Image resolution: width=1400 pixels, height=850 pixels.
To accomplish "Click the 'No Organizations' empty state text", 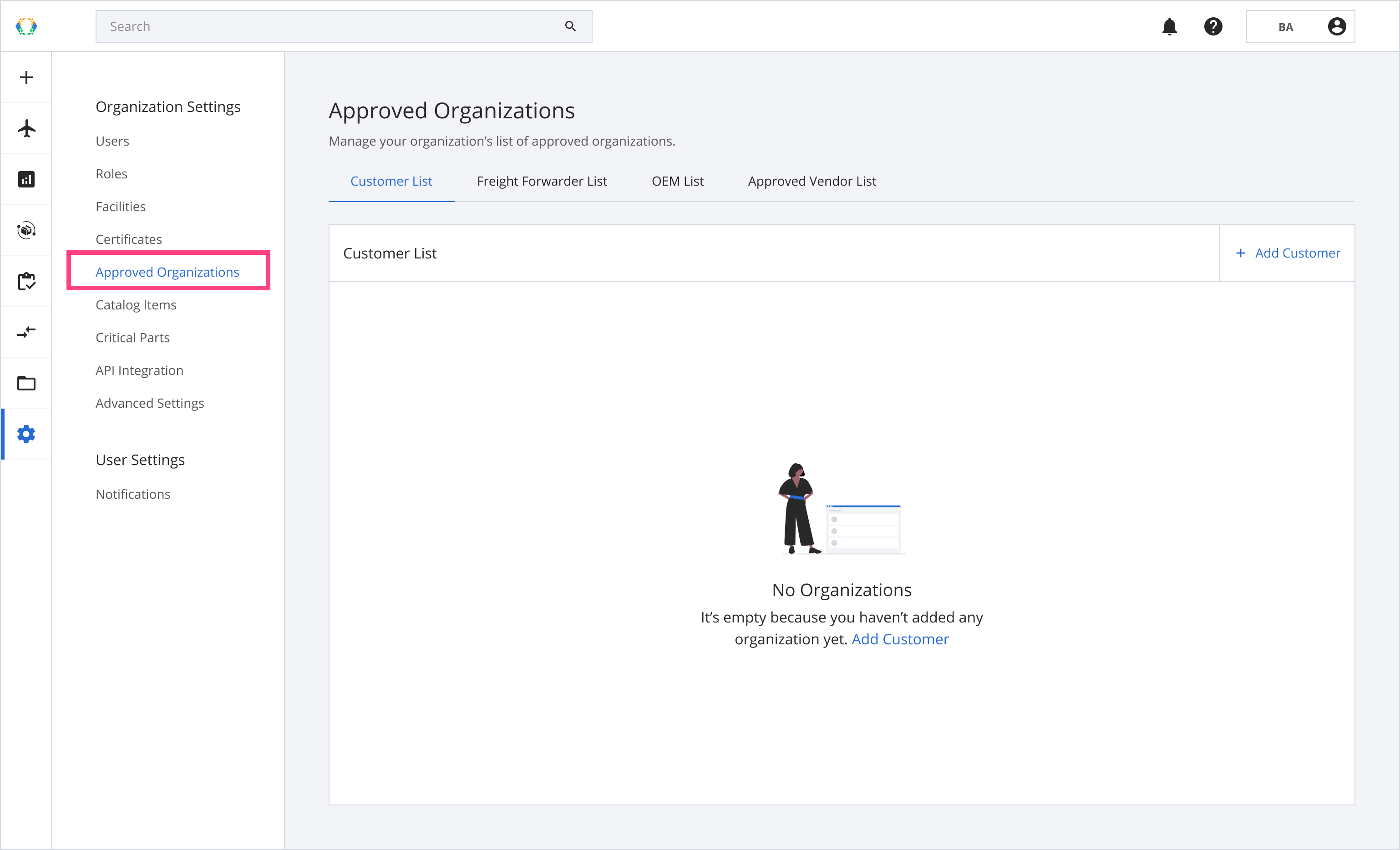I will point(842,590).
